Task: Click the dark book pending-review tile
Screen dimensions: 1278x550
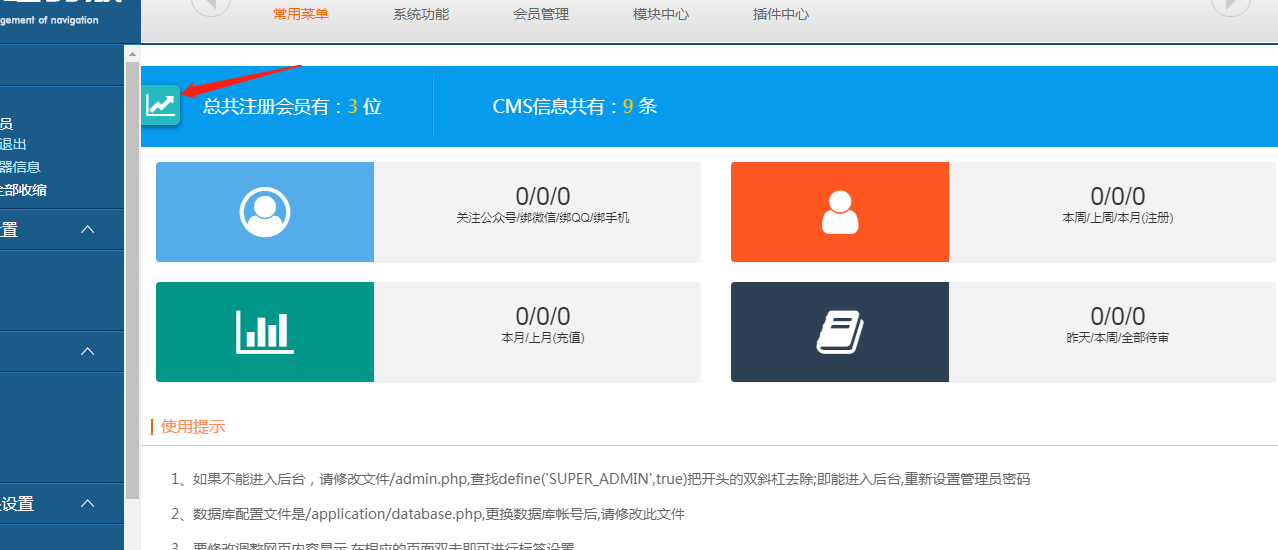Action: coord(839,332)
